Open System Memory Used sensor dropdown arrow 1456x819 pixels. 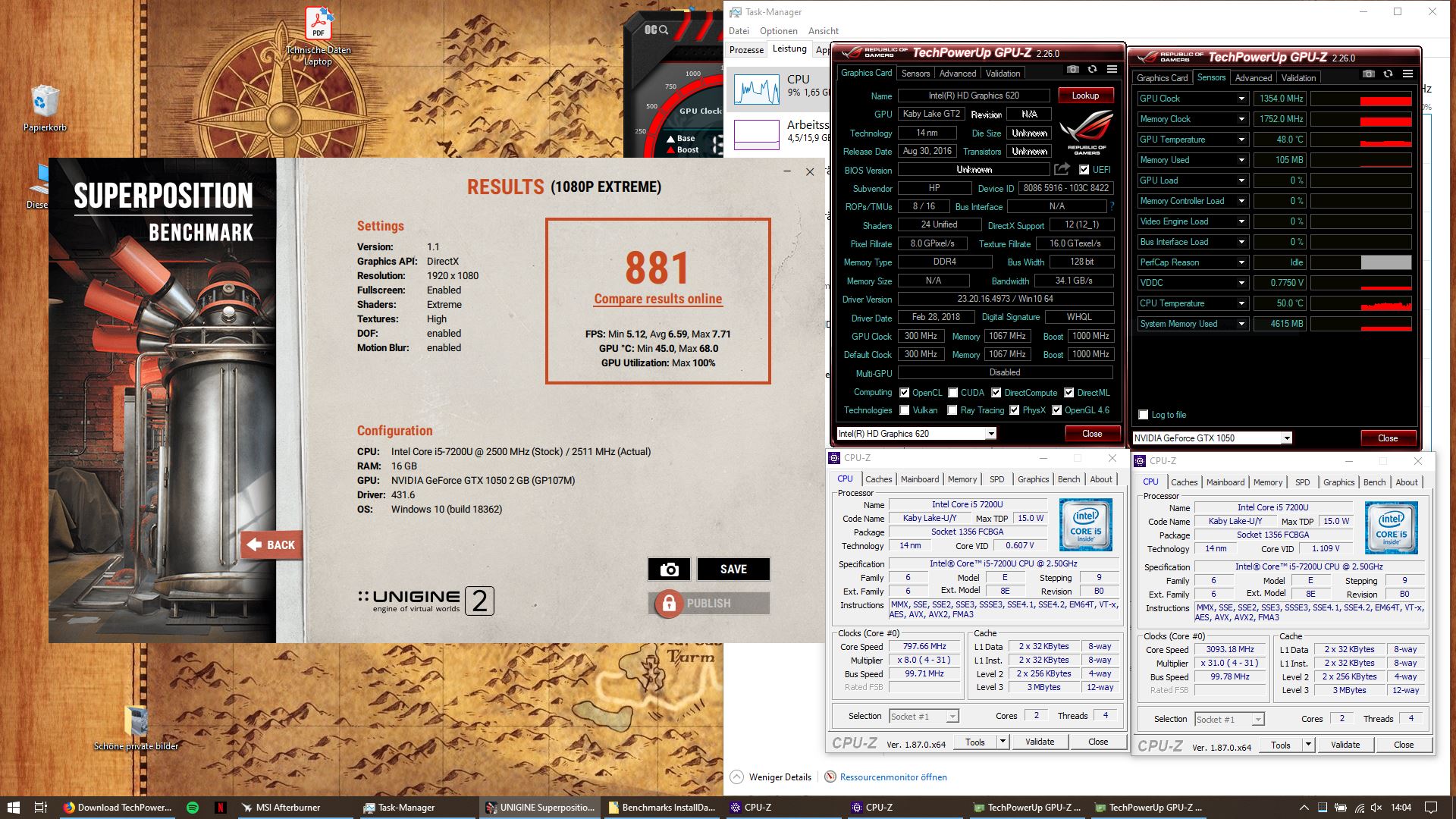[x=1241, y=324]
